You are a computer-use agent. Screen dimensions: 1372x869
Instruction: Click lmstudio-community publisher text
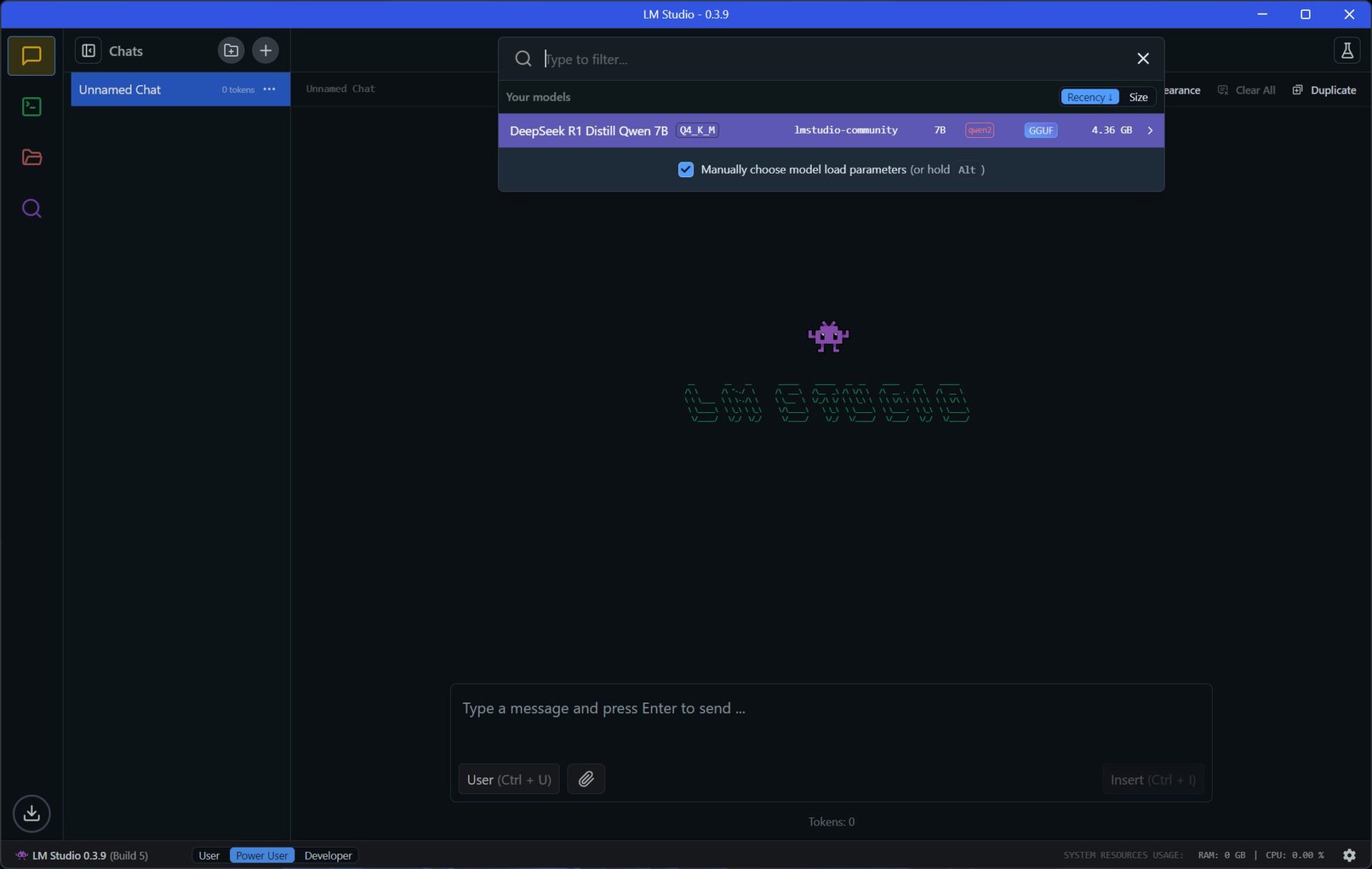pyautogui.click(x=845, y=130)
